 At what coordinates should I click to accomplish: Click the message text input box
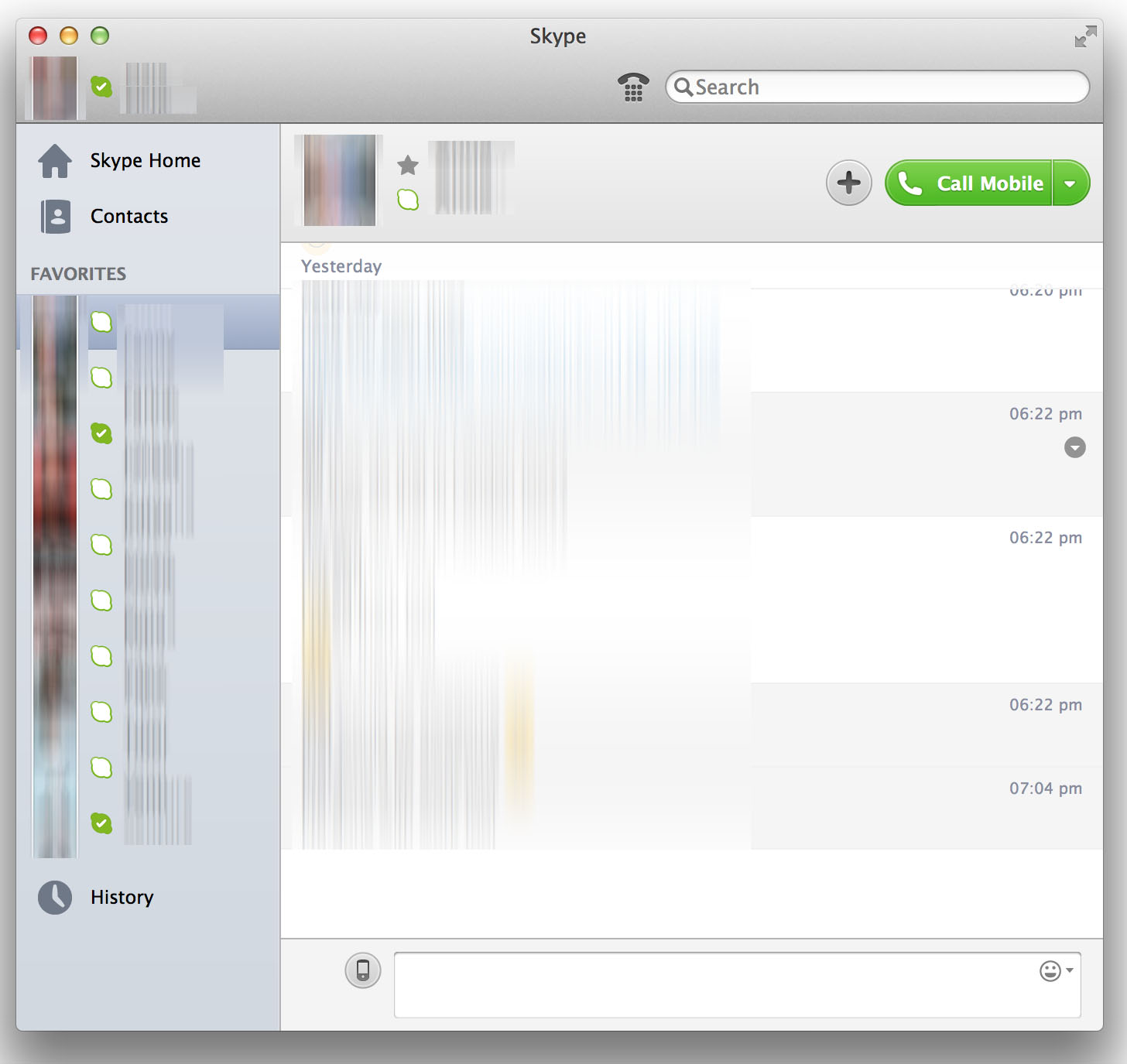pos(737,985)
